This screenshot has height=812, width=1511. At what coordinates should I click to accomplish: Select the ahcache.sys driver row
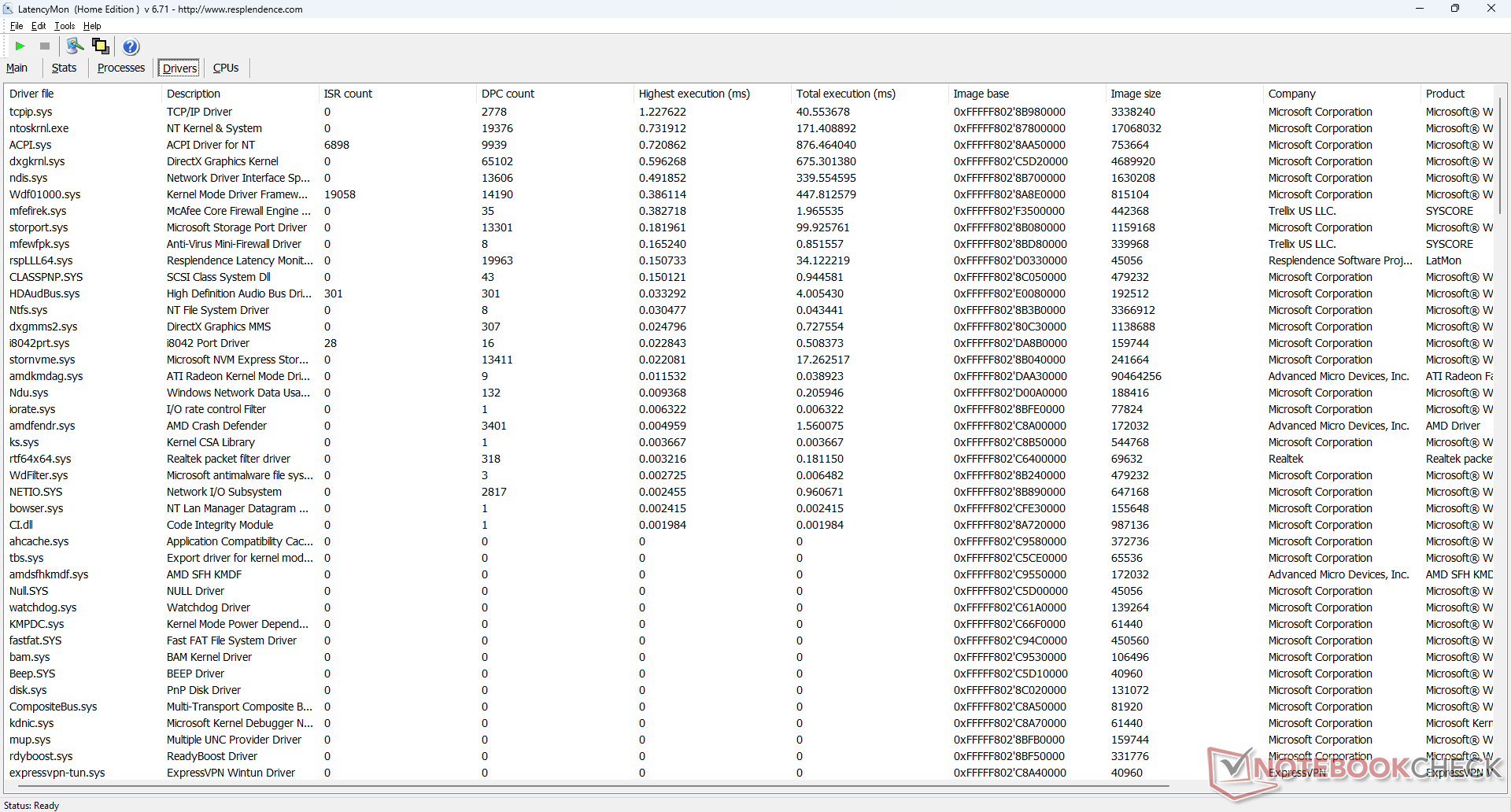(x=749, y=541)
